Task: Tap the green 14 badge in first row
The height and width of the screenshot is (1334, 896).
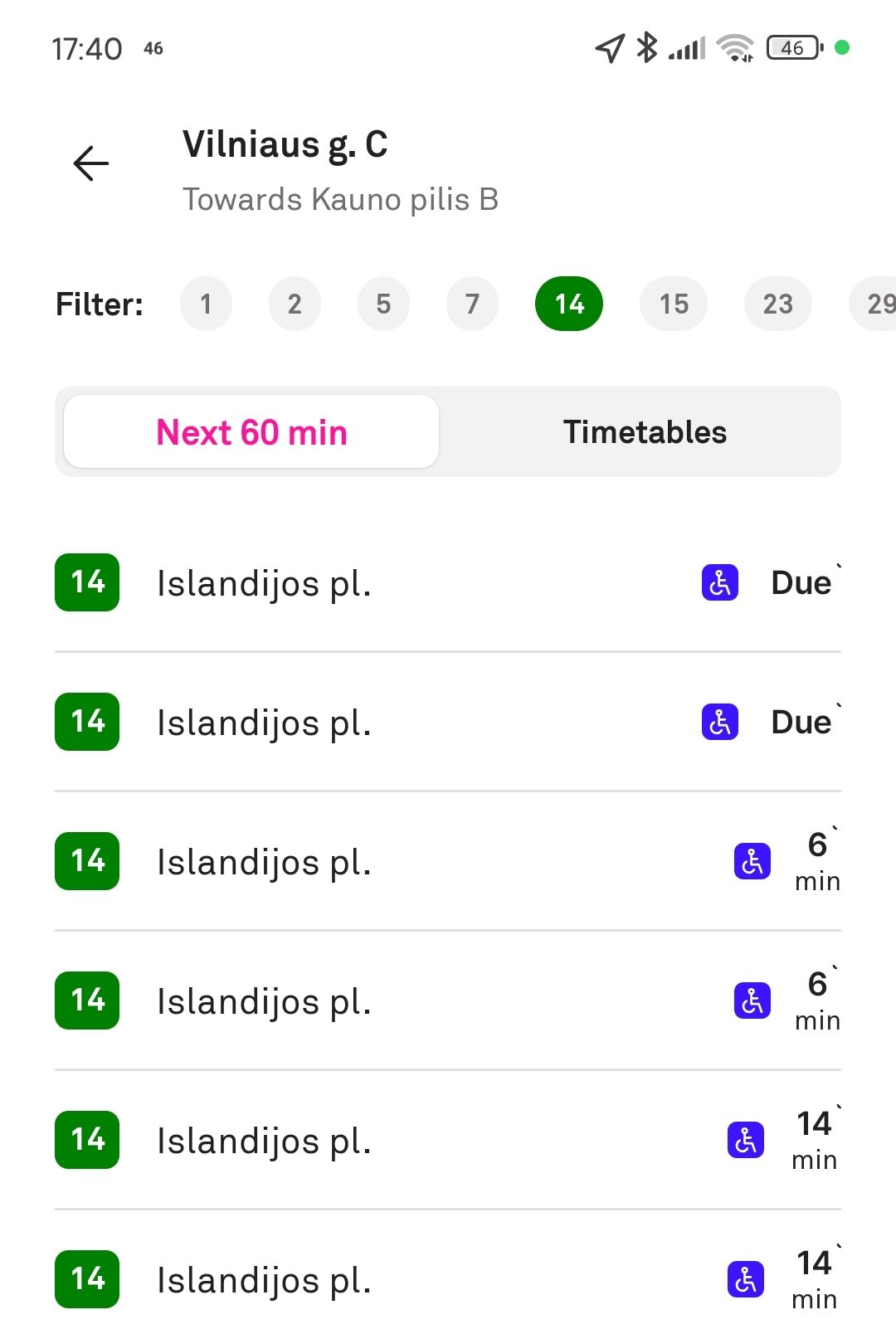Action: coord(87,582)
